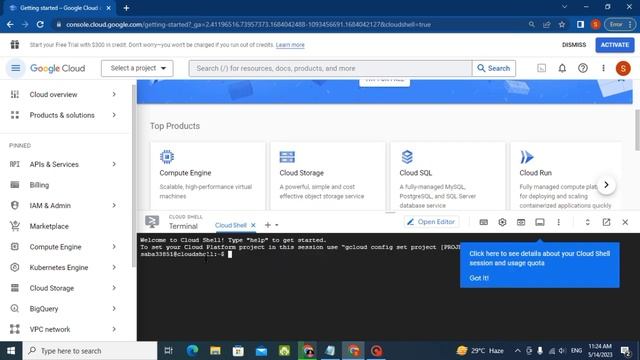Image resolution: width=640 pixels, height=360 pixels.
Task: Dismiss the free trial banner
Action: coord(574,44)
